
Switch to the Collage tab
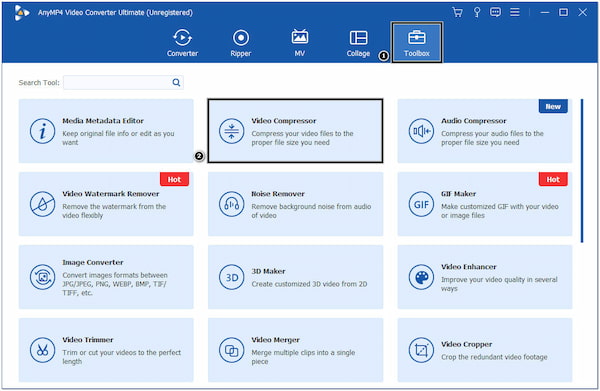(358, 43)
